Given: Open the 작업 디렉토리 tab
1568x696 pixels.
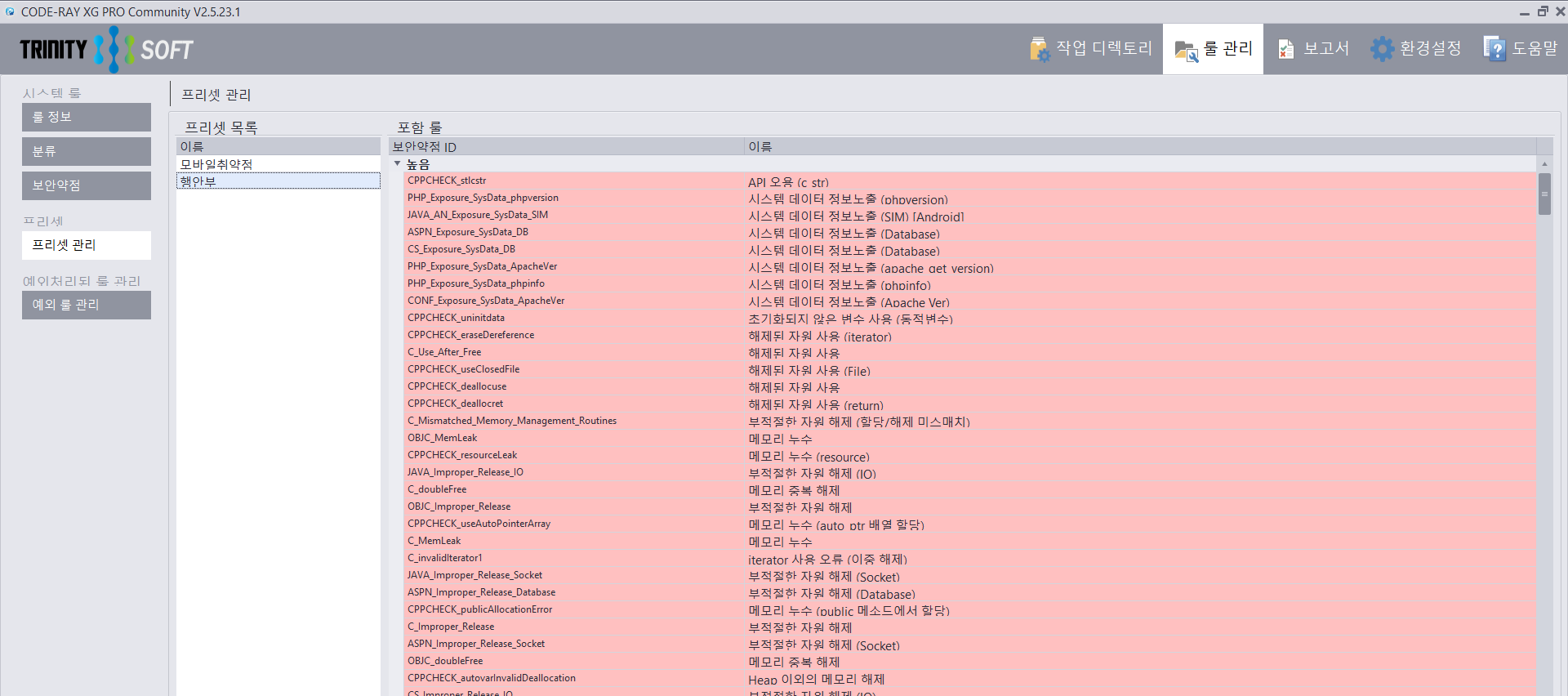Looking at the screenshot, I should click(1090, 49).
